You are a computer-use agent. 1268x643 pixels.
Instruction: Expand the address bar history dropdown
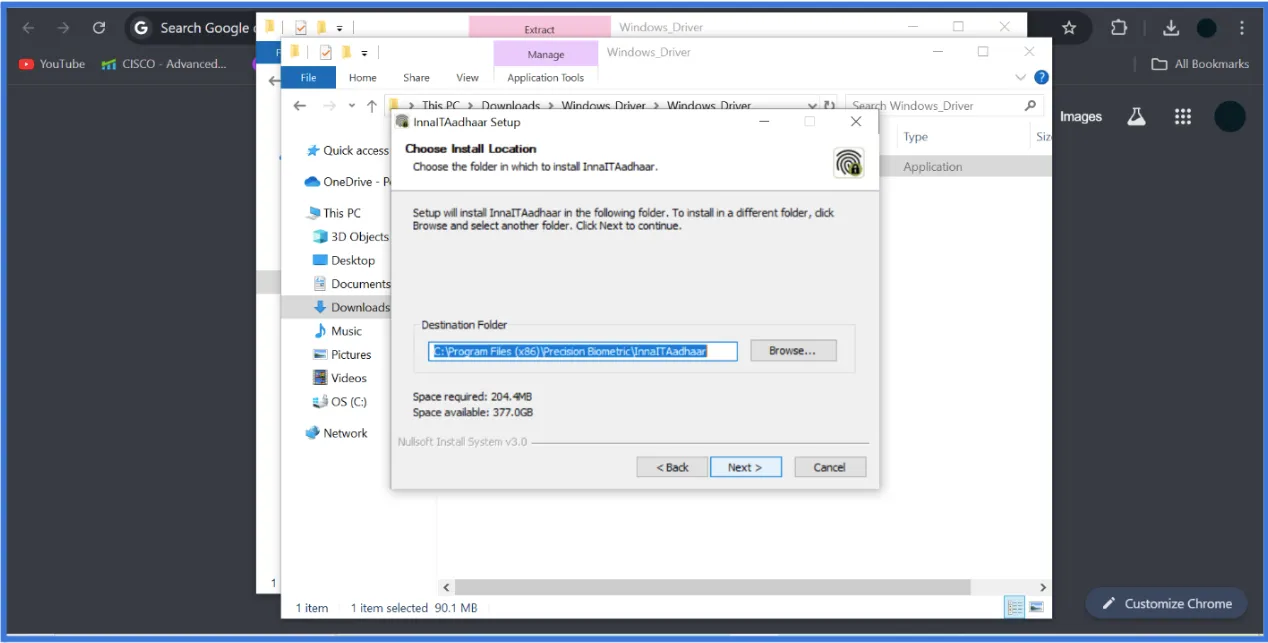click(813, 106)
